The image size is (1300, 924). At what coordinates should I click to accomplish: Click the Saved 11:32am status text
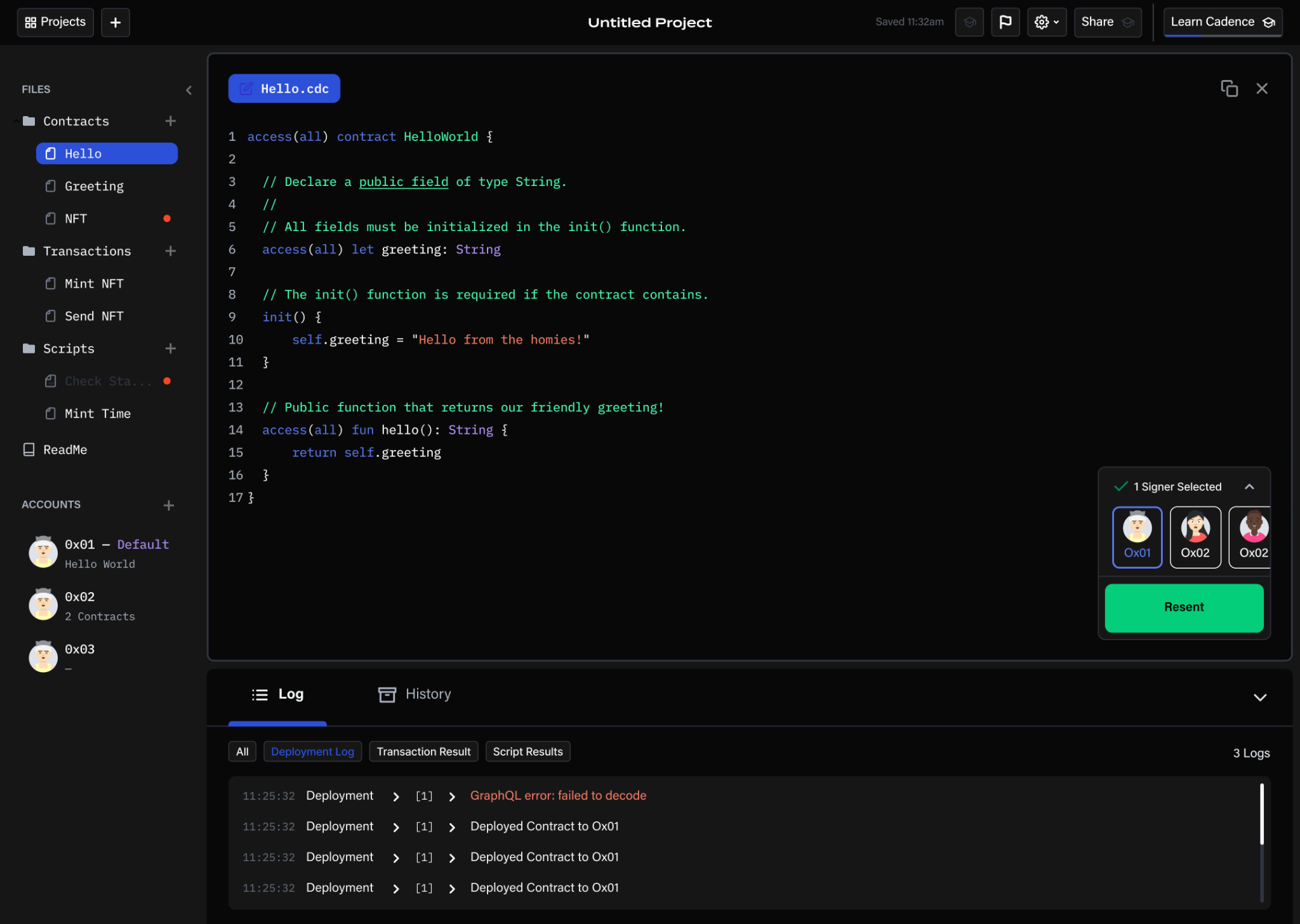pyautogui.click(x=909, y=22)
